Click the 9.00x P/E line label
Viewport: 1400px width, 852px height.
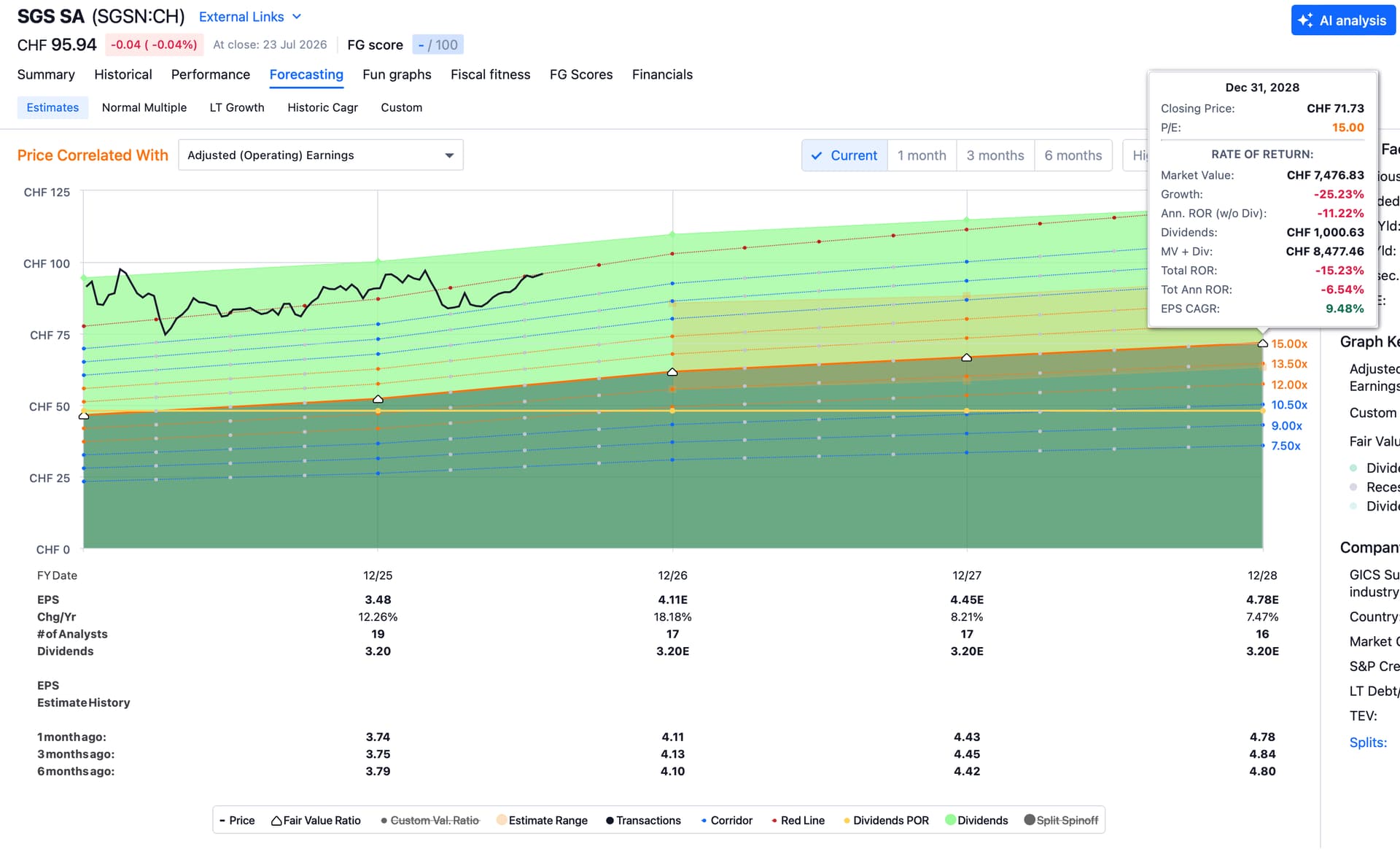point(1287,425)
